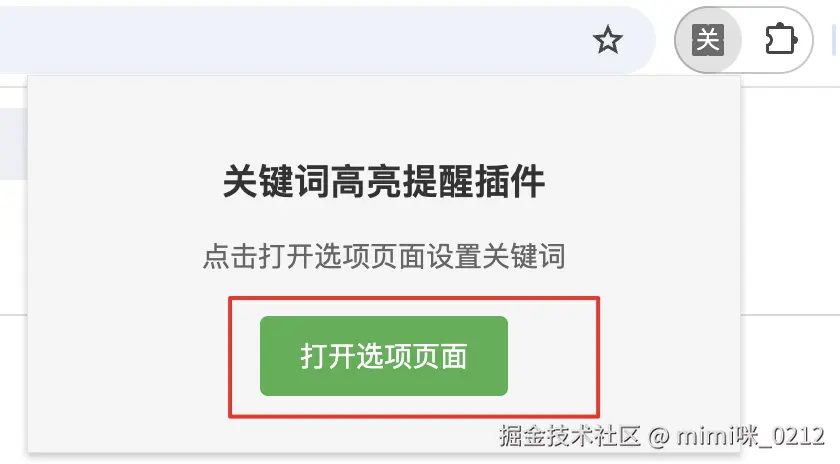Click the page area right of the popup
Screen dimensions: 840x464
coord(790,214)
